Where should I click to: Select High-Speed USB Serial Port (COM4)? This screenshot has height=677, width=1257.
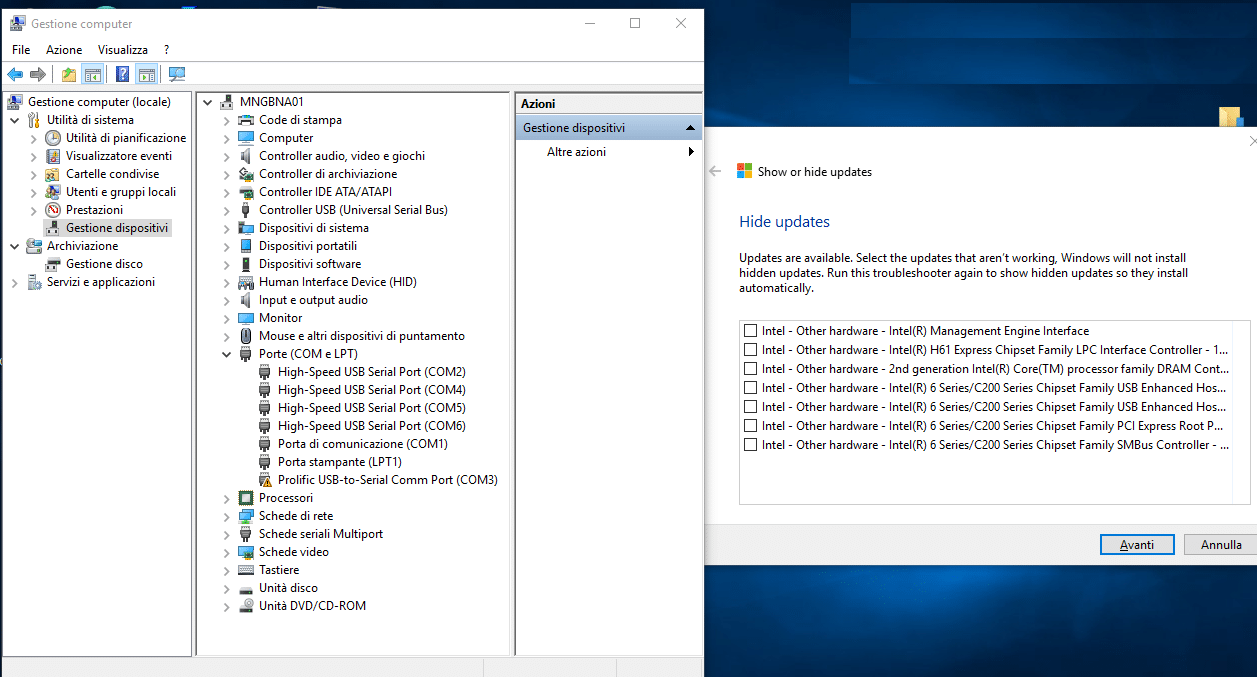tap(372, 390)
